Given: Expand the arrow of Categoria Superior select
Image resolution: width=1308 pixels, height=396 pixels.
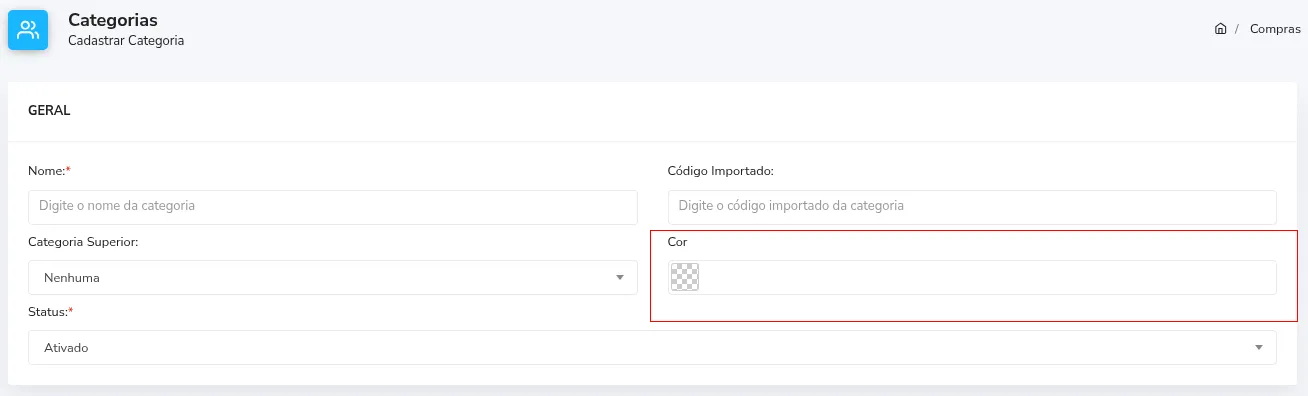Looking at the screenshot, I should click(620, 277).
